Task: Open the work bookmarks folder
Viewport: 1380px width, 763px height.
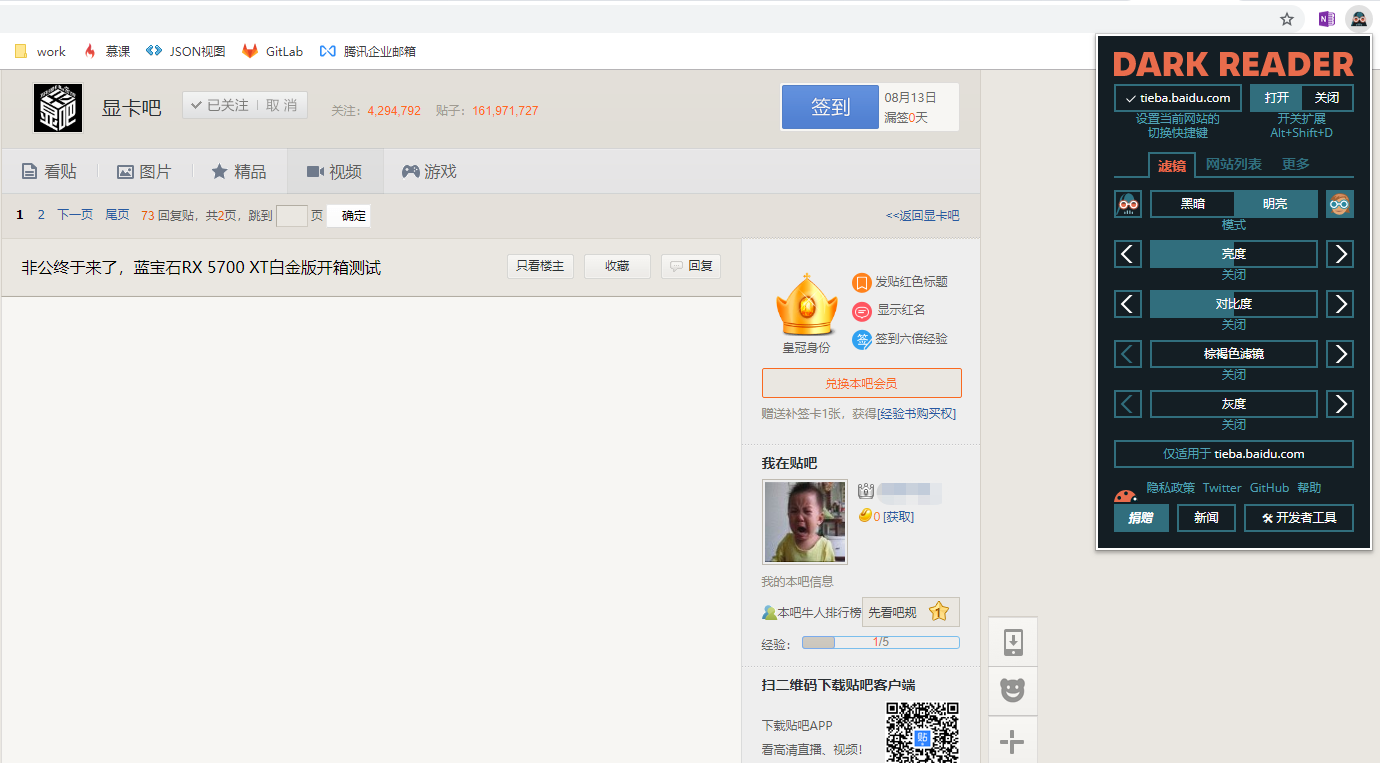Action: (40, 51)
